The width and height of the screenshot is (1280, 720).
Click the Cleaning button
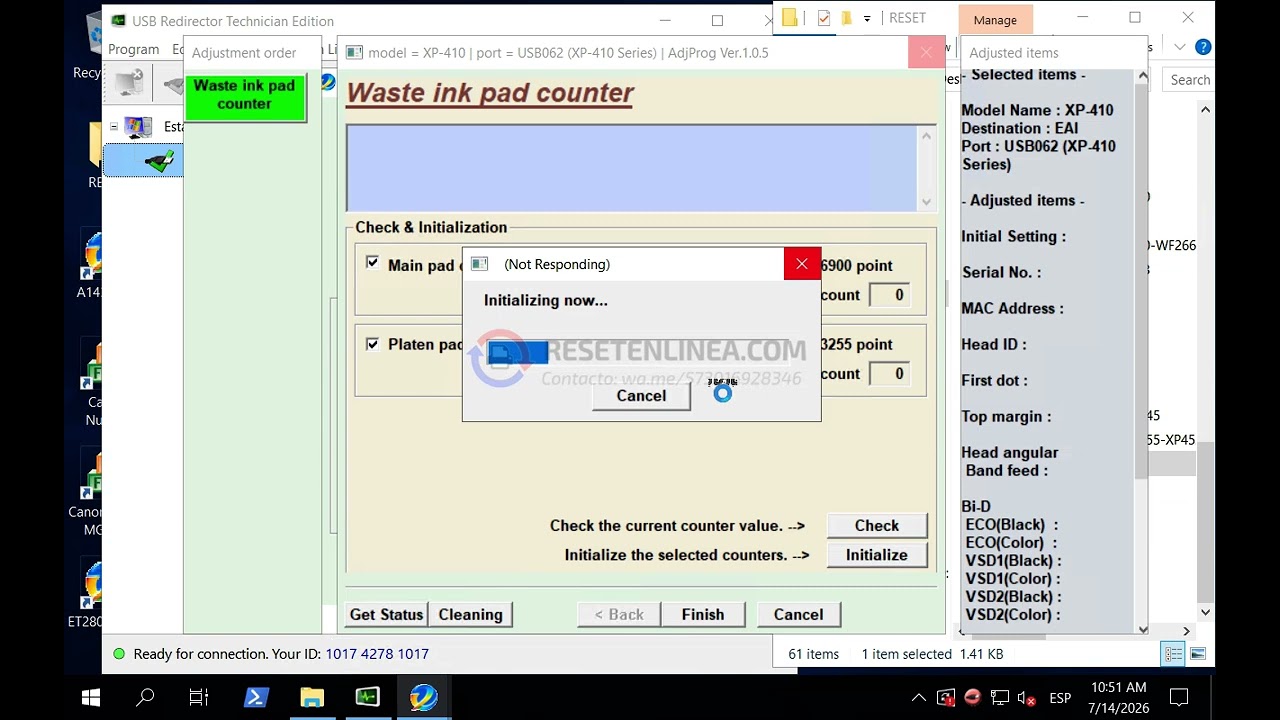pyautogui.click(x=470, y=615)
